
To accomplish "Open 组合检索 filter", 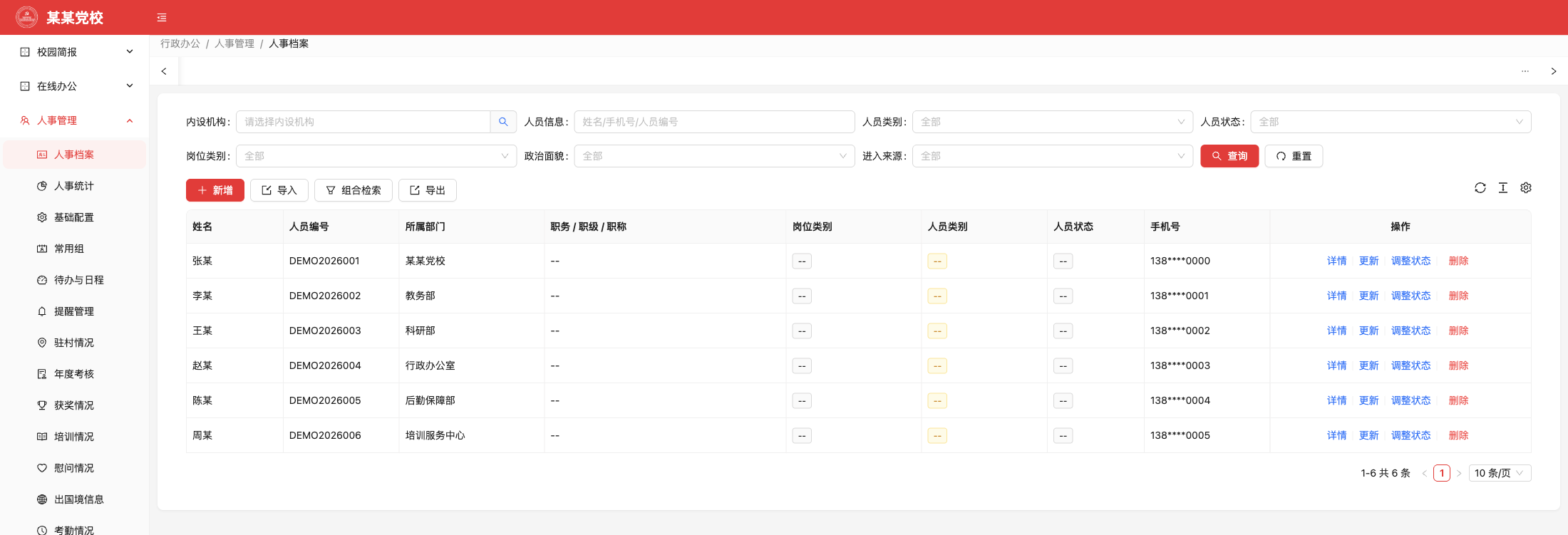I will (354, 190).
